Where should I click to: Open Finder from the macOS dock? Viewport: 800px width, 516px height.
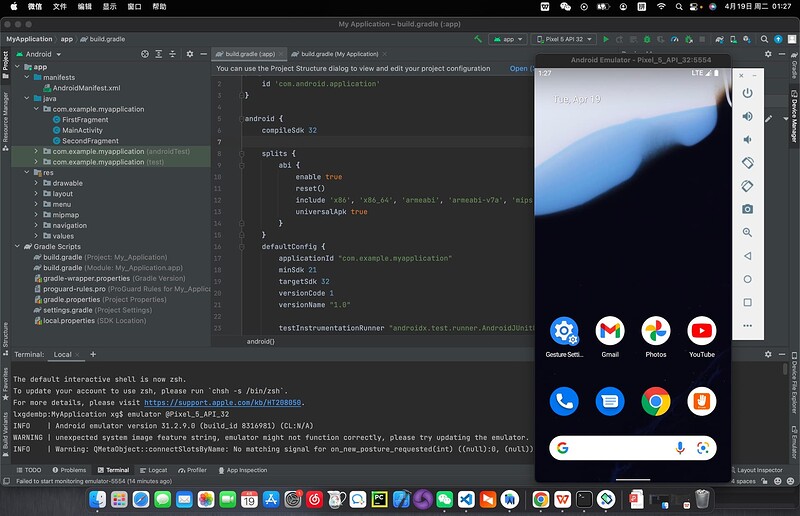tap(97, 499)
